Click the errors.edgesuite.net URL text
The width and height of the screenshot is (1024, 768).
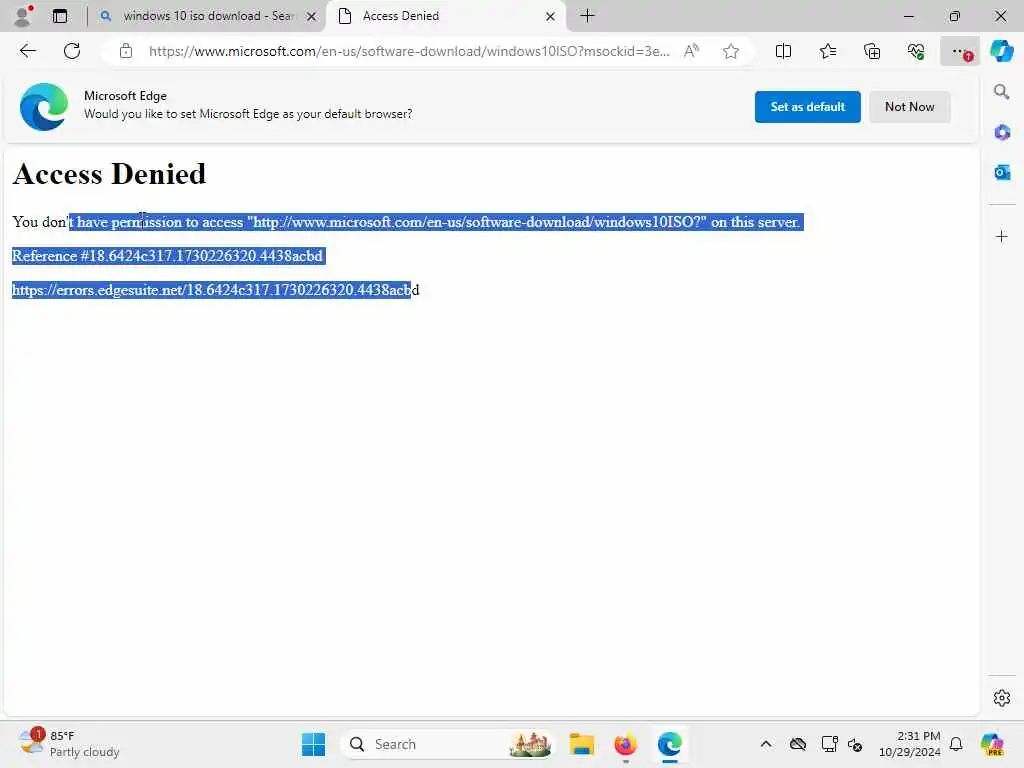tap(216, 290)
